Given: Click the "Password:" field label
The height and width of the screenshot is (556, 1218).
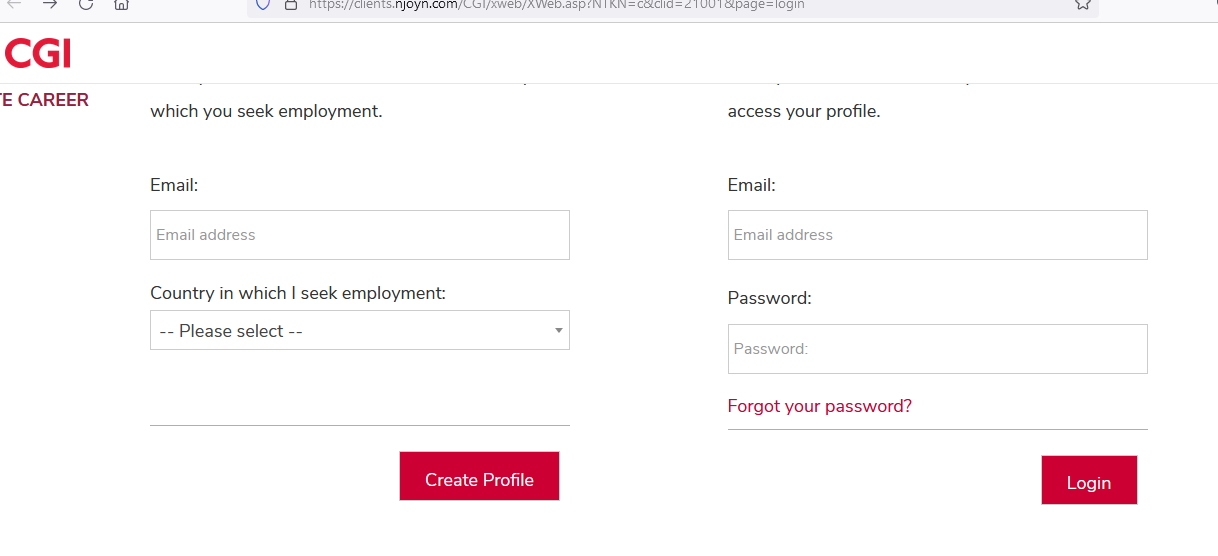Looking at the screenshot, I should 769,298.
